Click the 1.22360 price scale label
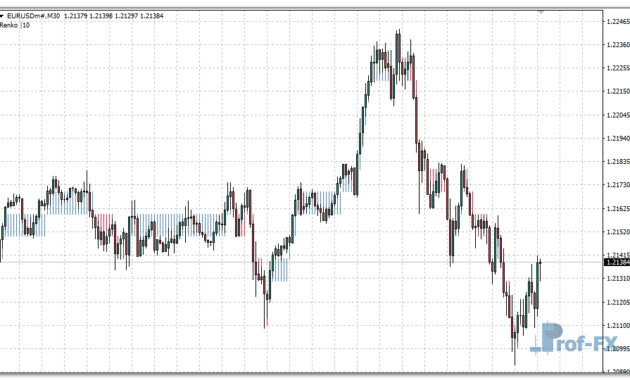Image resolution: width=630 pixels, height=380 pixels. (618, 45)
